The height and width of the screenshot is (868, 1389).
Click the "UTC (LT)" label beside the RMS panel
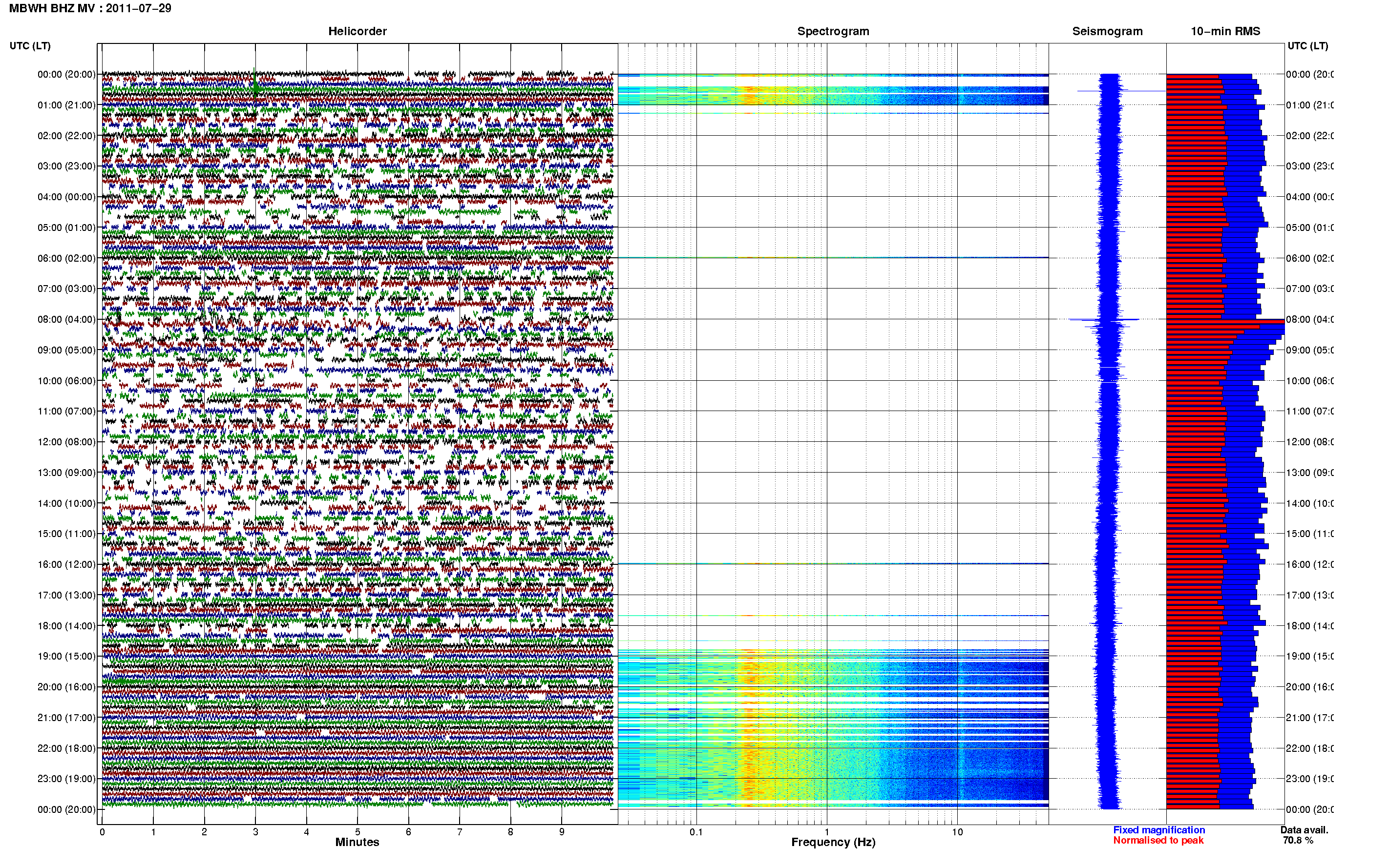click(x=1307, y=45)
